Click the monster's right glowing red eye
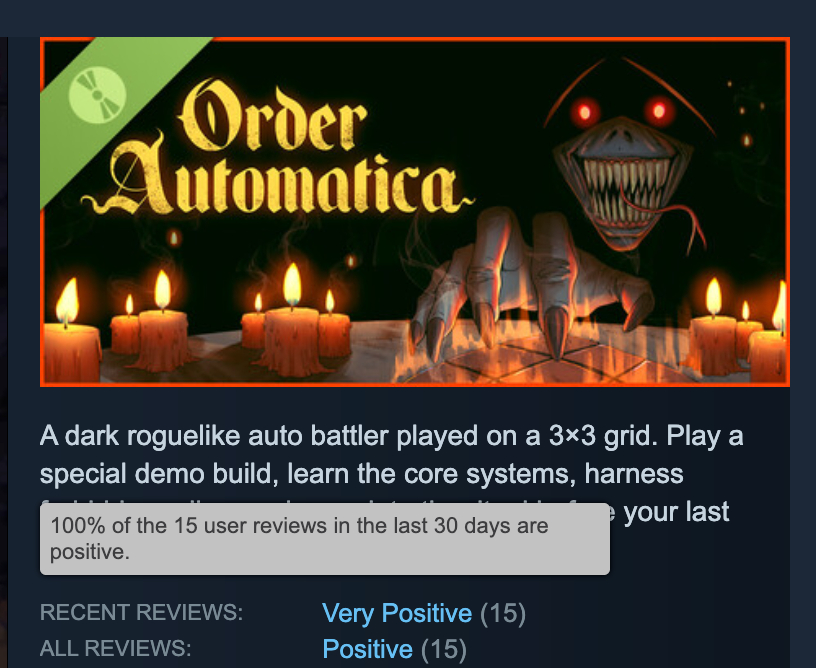Screen dimensions: 816x668 click(x=659, y=111)
